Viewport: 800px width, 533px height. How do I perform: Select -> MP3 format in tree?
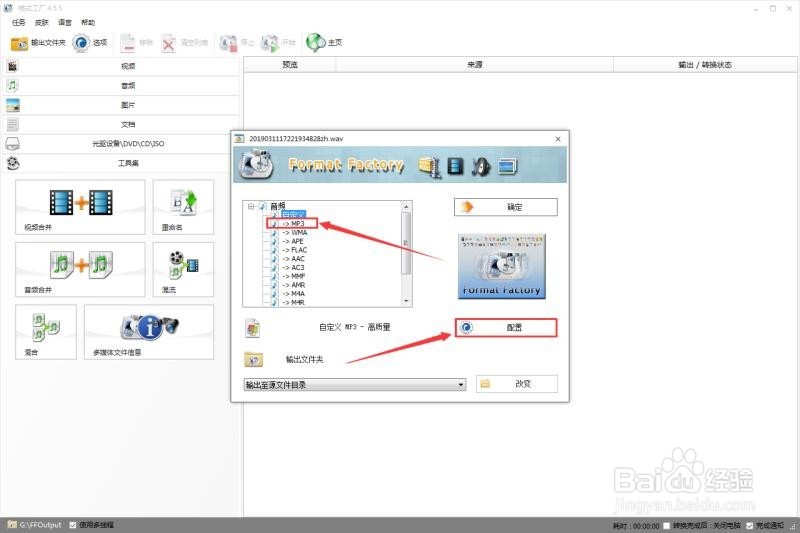tap(293, 223)
